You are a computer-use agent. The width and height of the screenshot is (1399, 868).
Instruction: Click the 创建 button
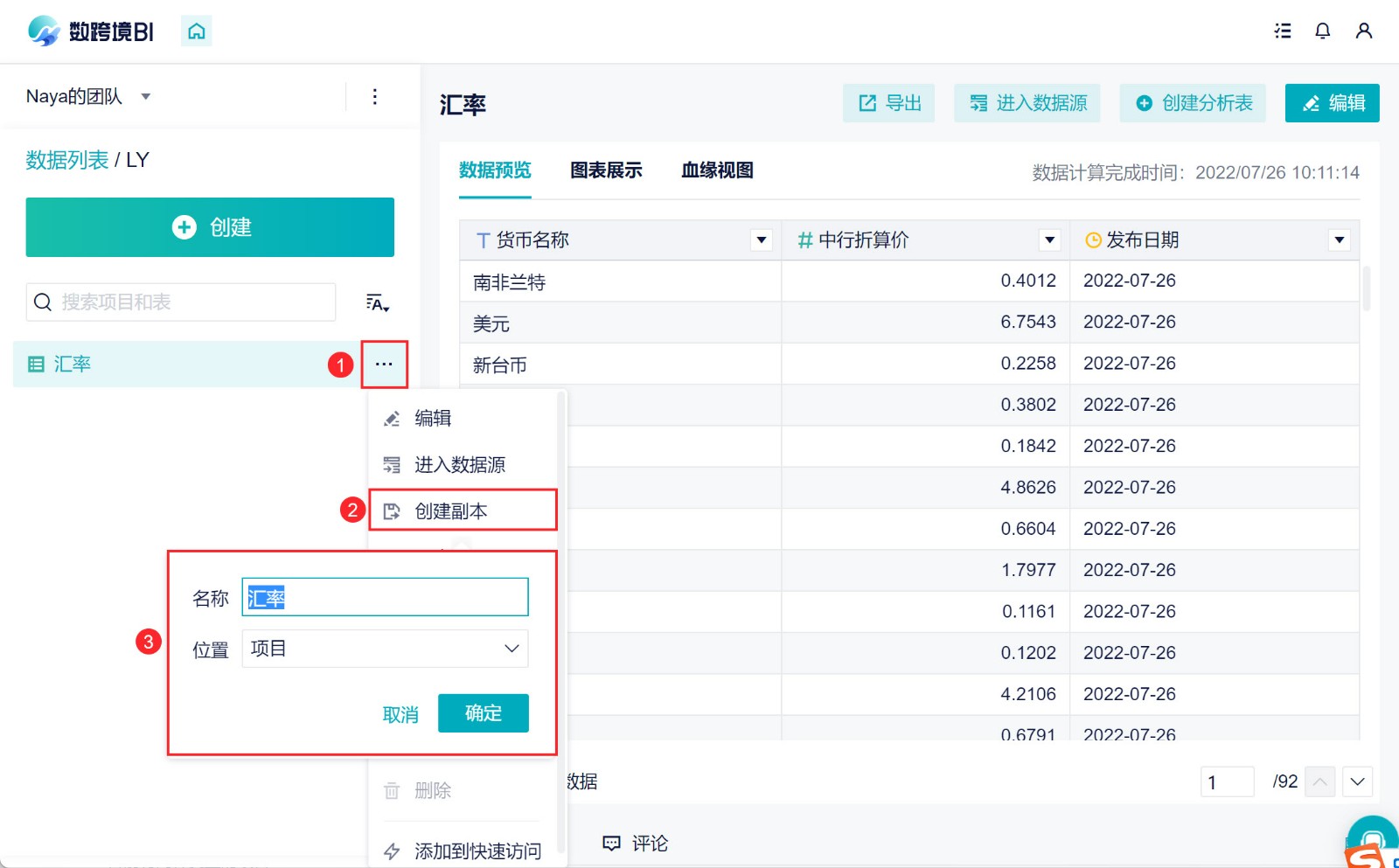210,227
